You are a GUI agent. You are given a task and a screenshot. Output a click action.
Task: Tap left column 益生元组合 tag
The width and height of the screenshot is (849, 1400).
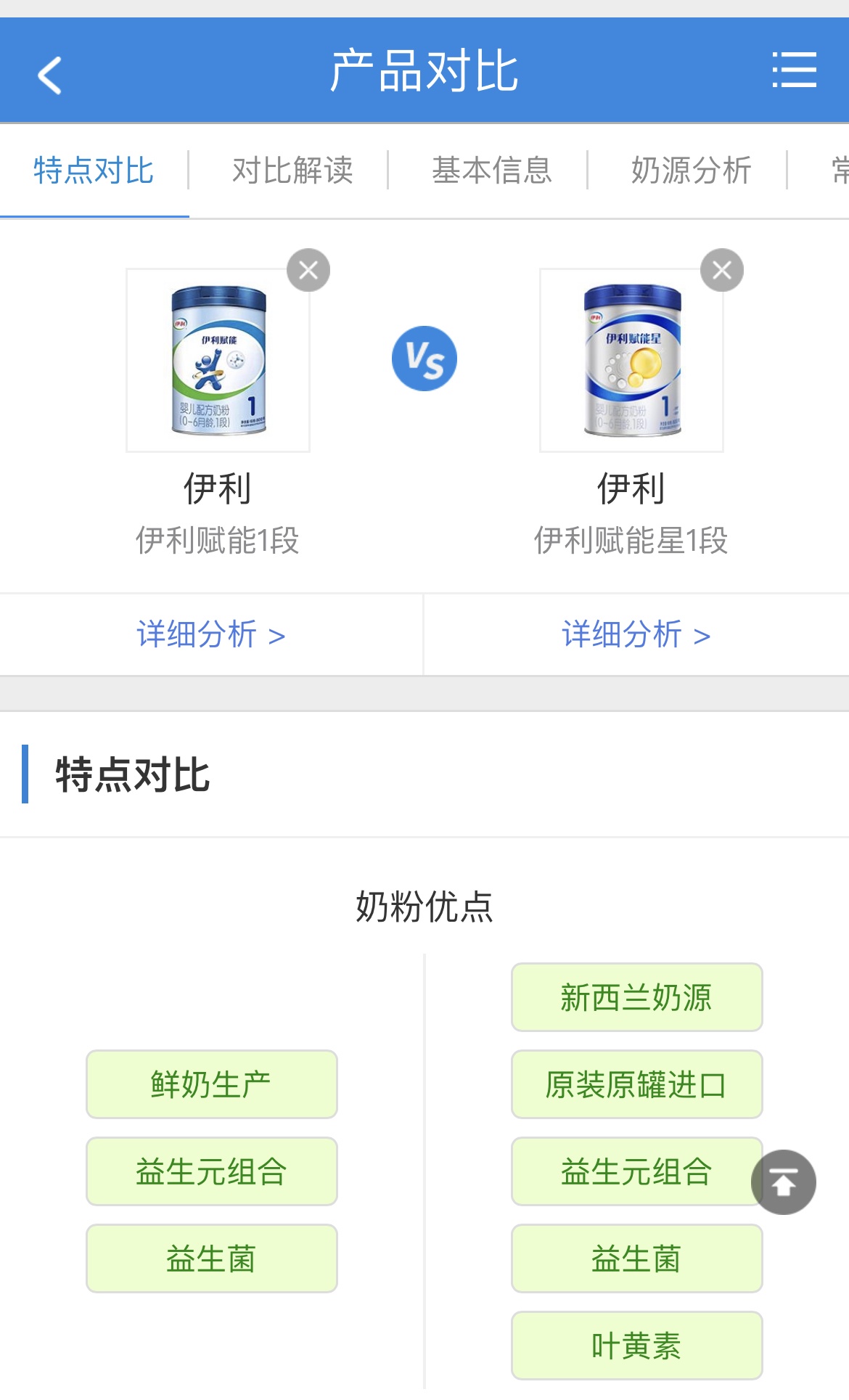[x=211, y=1171]
